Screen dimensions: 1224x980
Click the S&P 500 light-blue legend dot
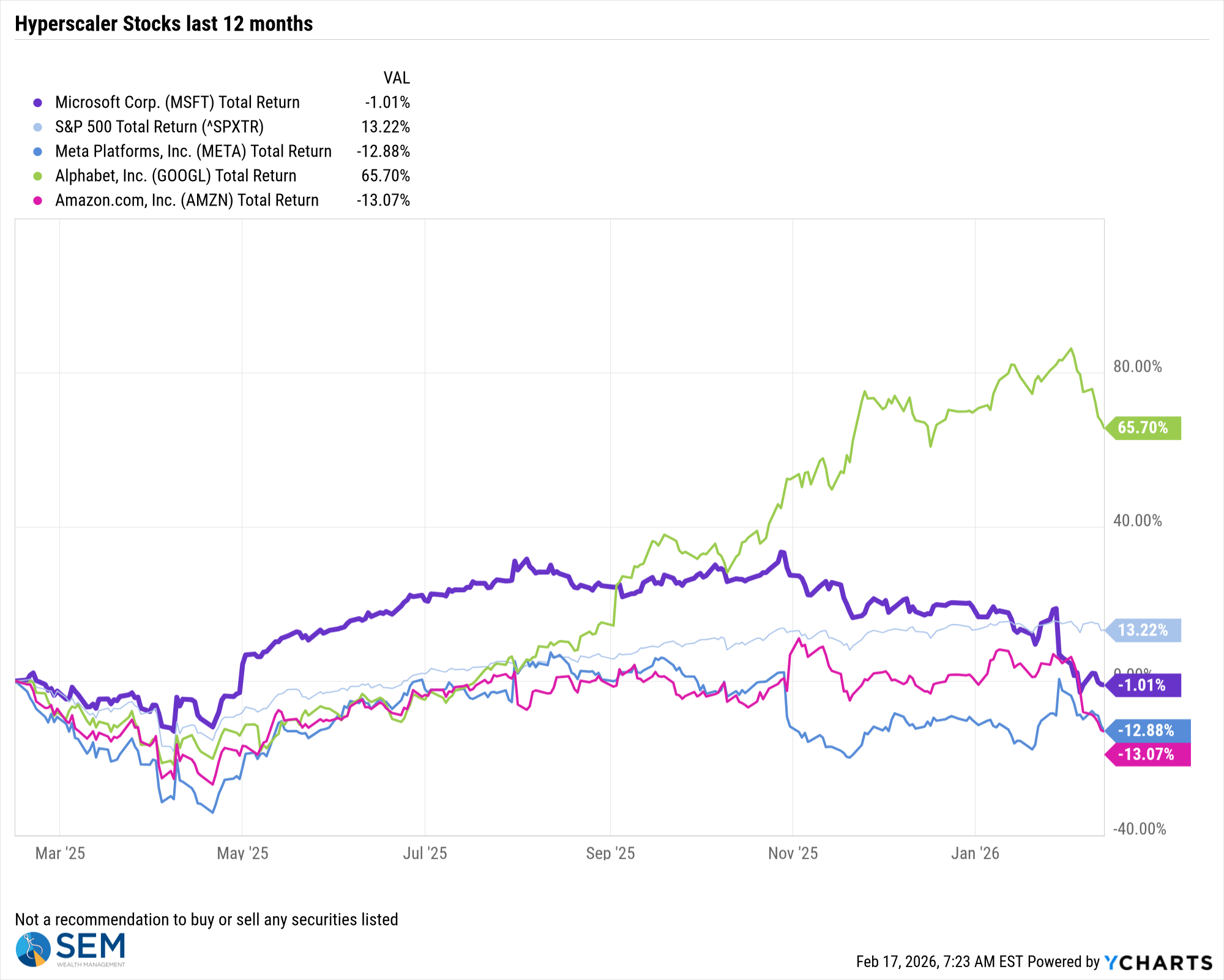[38, 127]
